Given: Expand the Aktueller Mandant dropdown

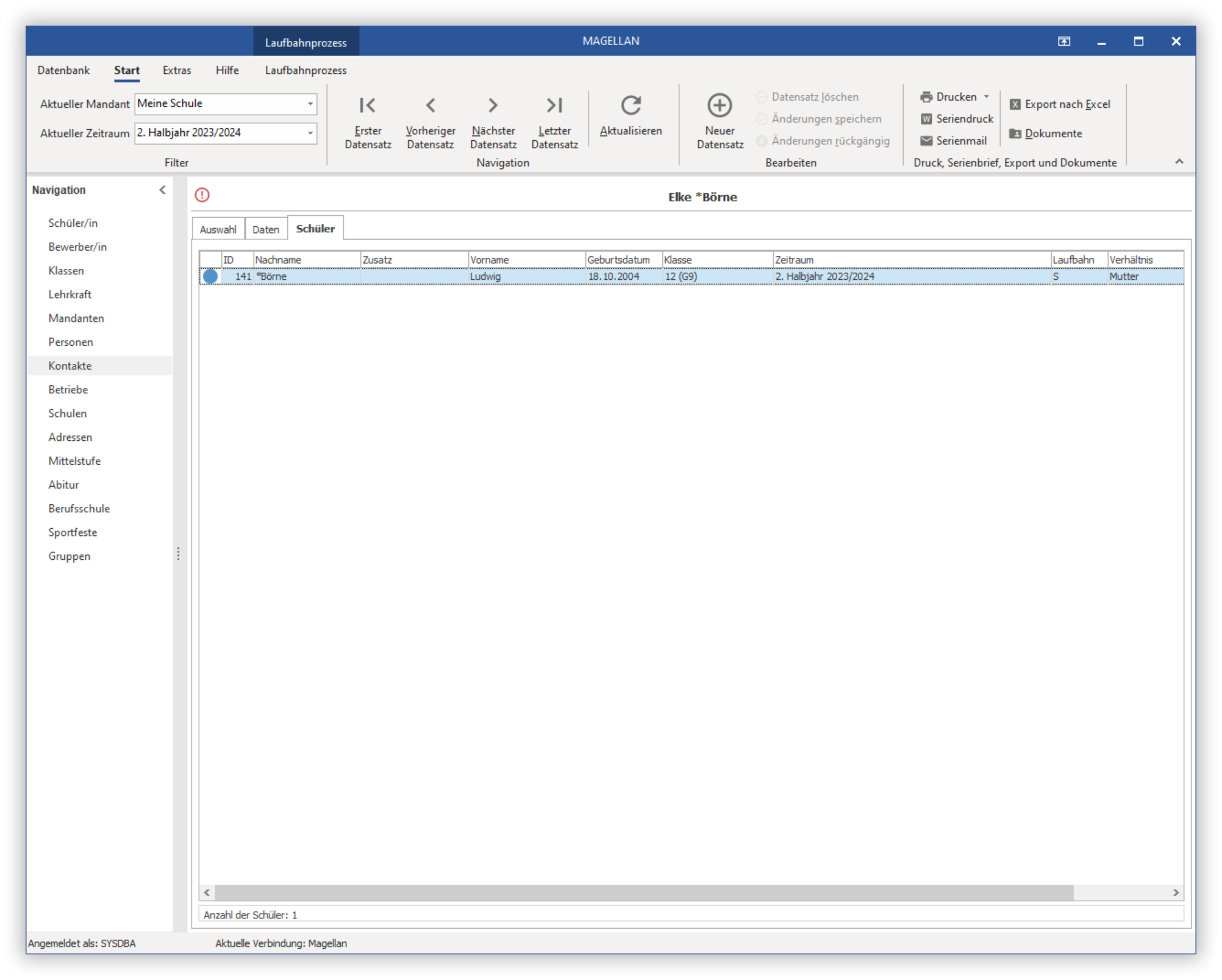Looking at the screenshot, I should click(310, 104).
